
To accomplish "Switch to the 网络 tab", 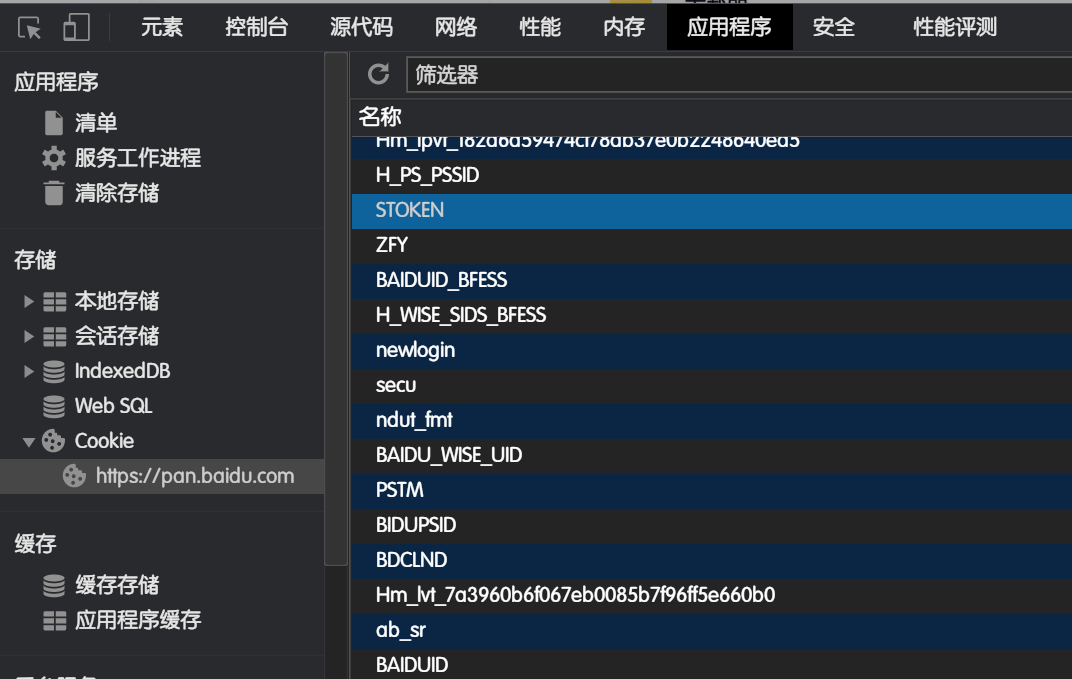I will click(456, 27).
